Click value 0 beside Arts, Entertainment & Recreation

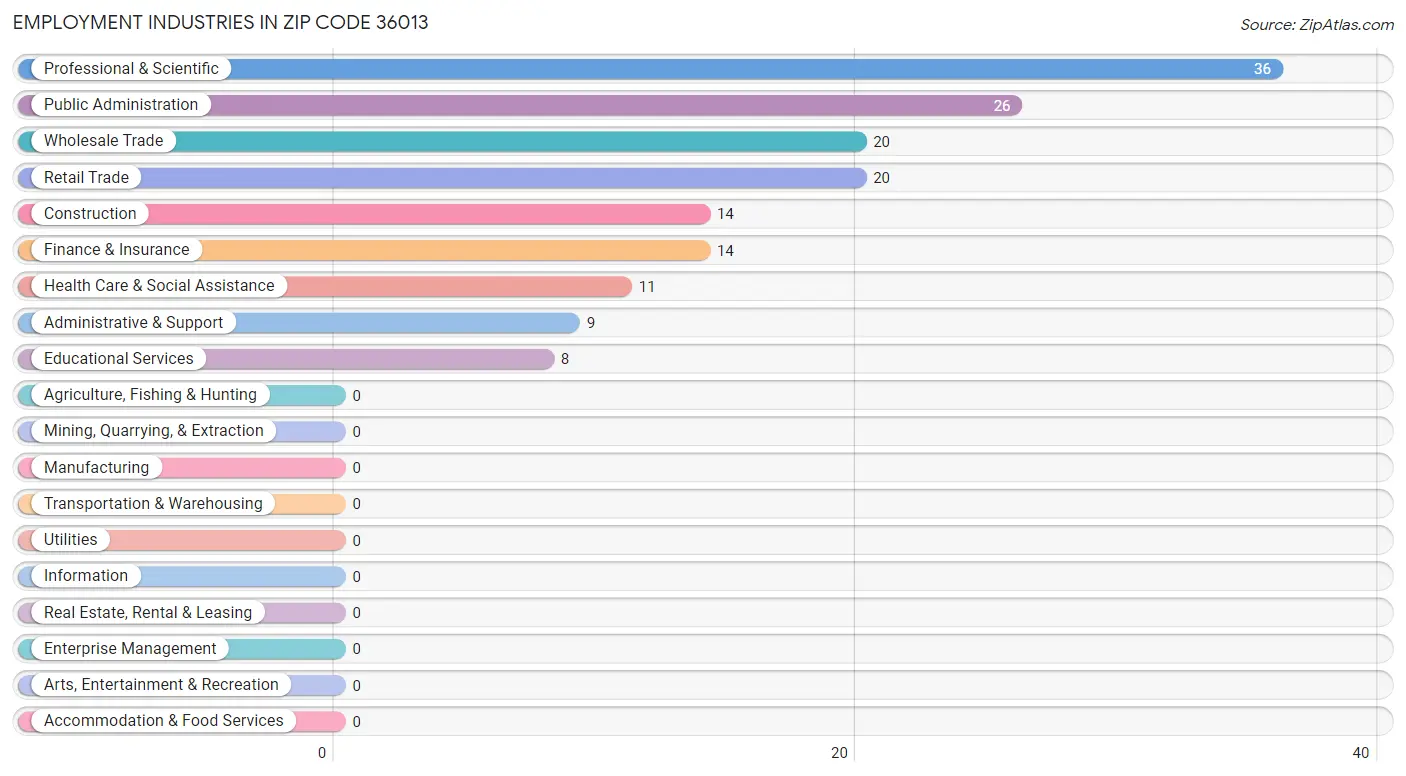[x=356, y=686]
